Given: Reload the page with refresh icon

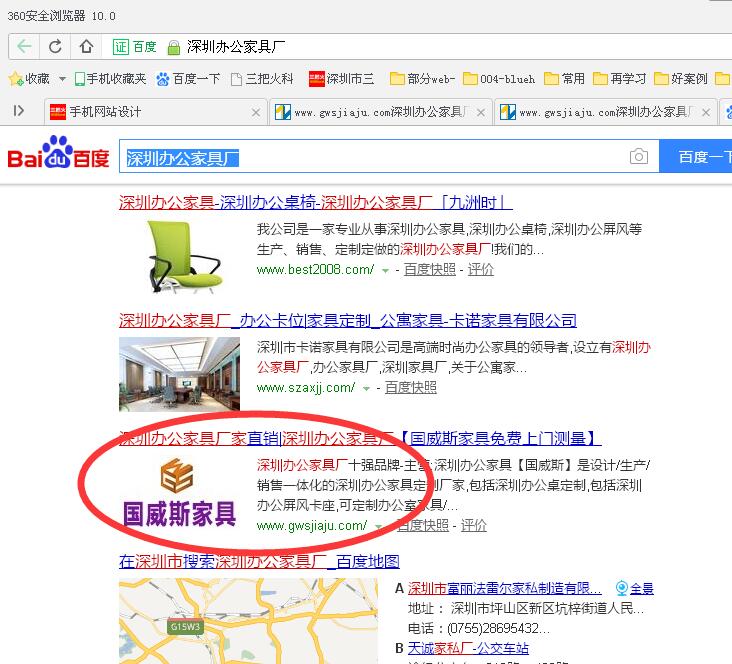Looking at the screenshot, I should (55, 46).
